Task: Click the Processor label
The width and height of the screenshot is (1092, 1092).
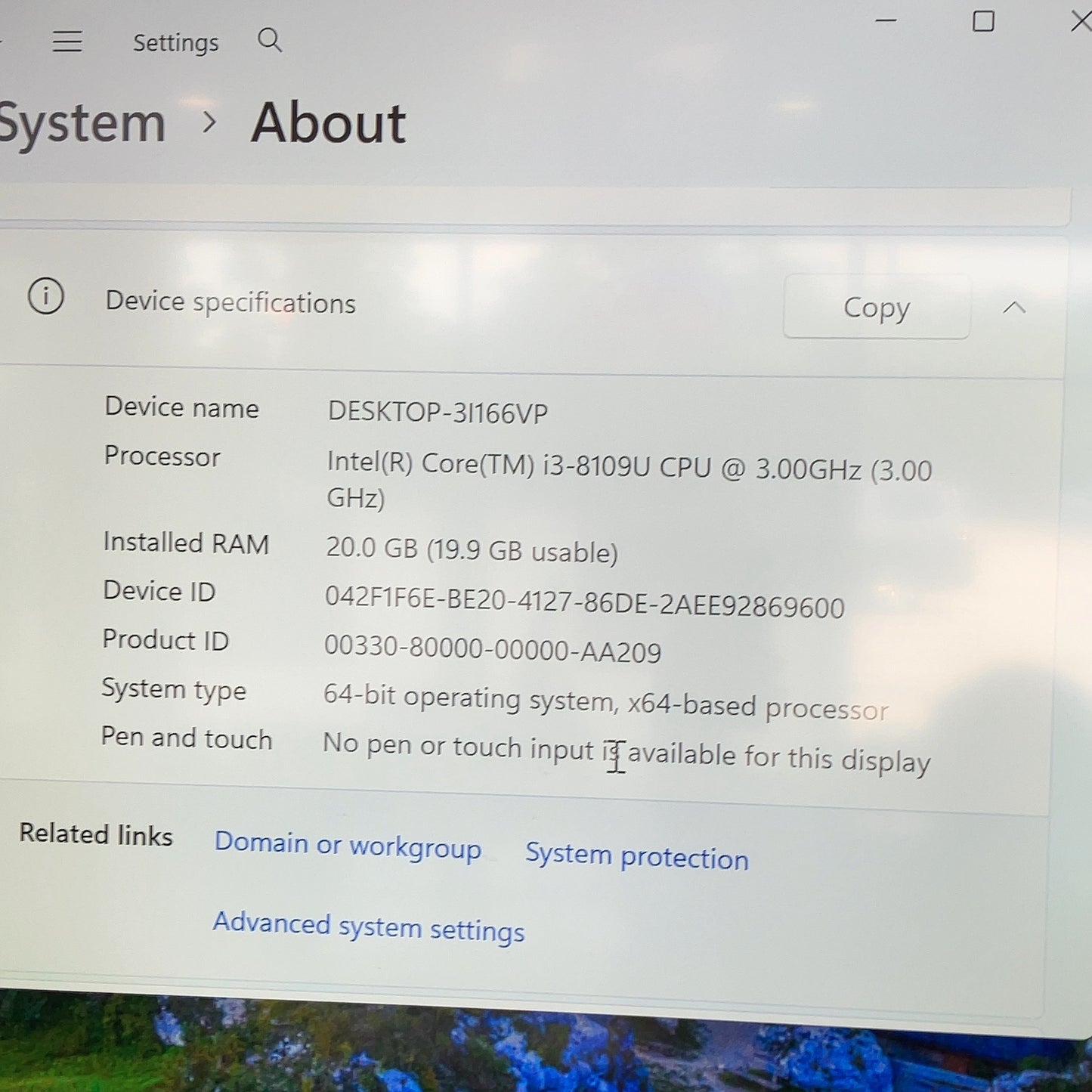Action: (x=162, y=456)
